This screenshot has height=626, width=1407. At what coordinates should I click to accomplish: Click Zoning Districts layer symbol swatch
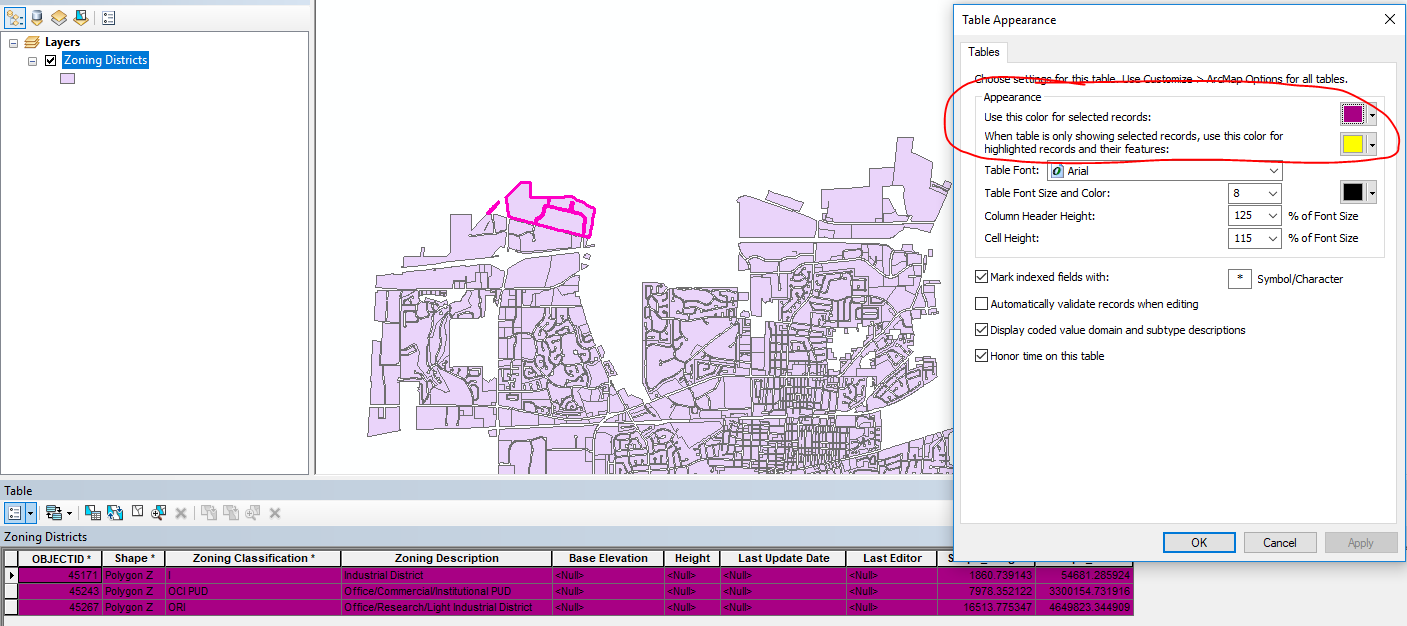point(67,79)
